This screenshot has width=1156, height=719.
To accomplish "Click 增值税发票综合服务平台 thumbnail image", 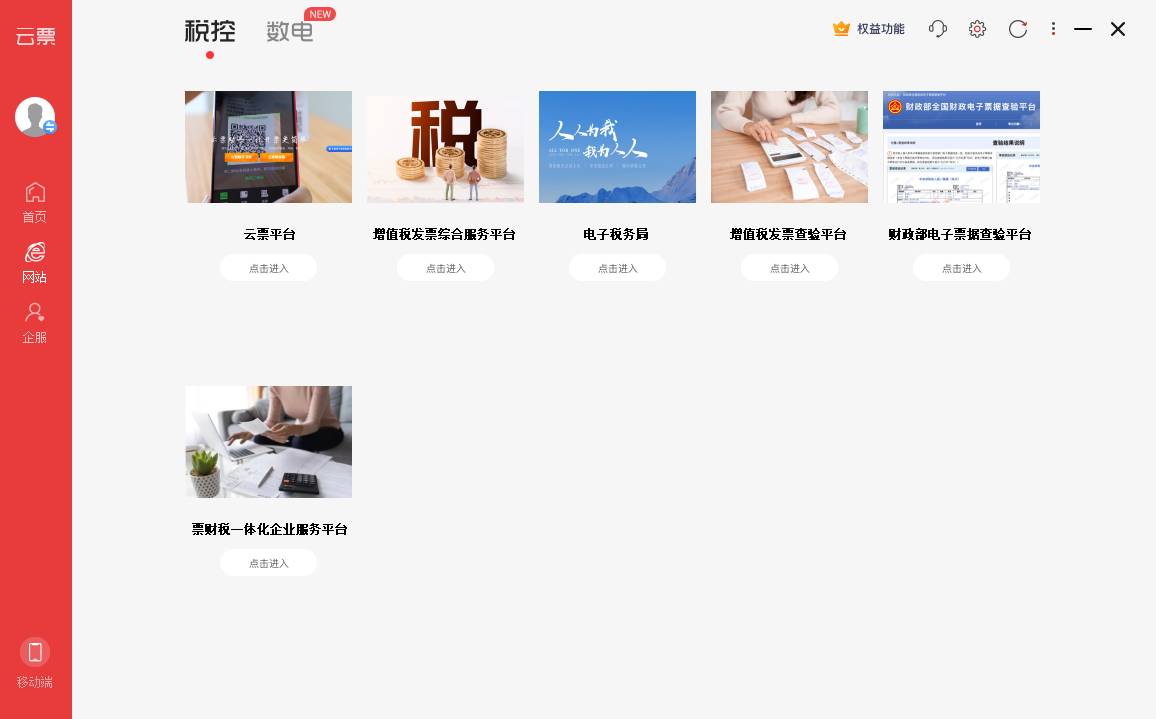I will point(445,147).
